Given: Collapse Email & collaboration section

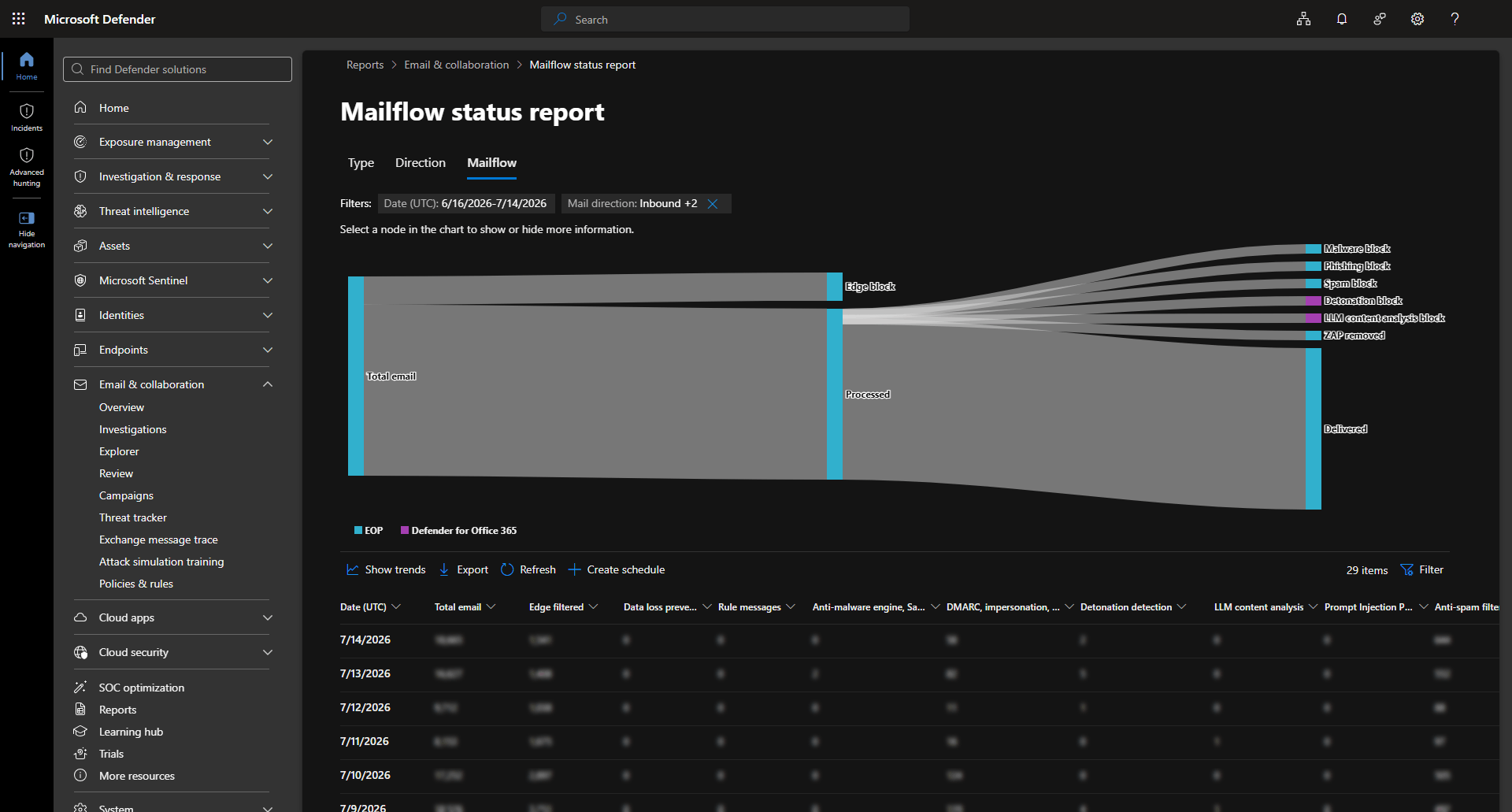Looking at the screenshot, I should click(x=268, y=384).
